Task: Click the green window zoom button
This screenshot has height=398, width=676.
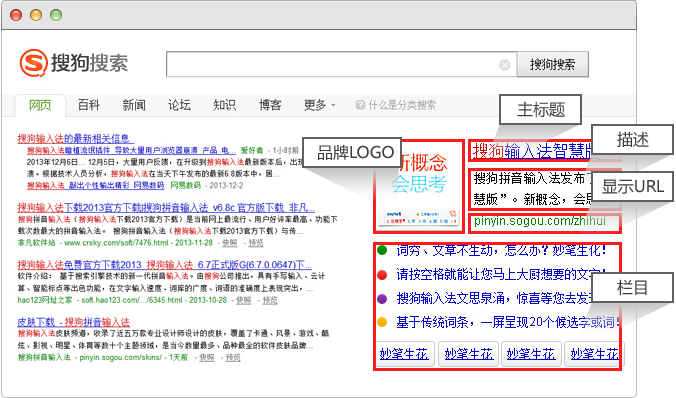Action: tap(56, 16)
